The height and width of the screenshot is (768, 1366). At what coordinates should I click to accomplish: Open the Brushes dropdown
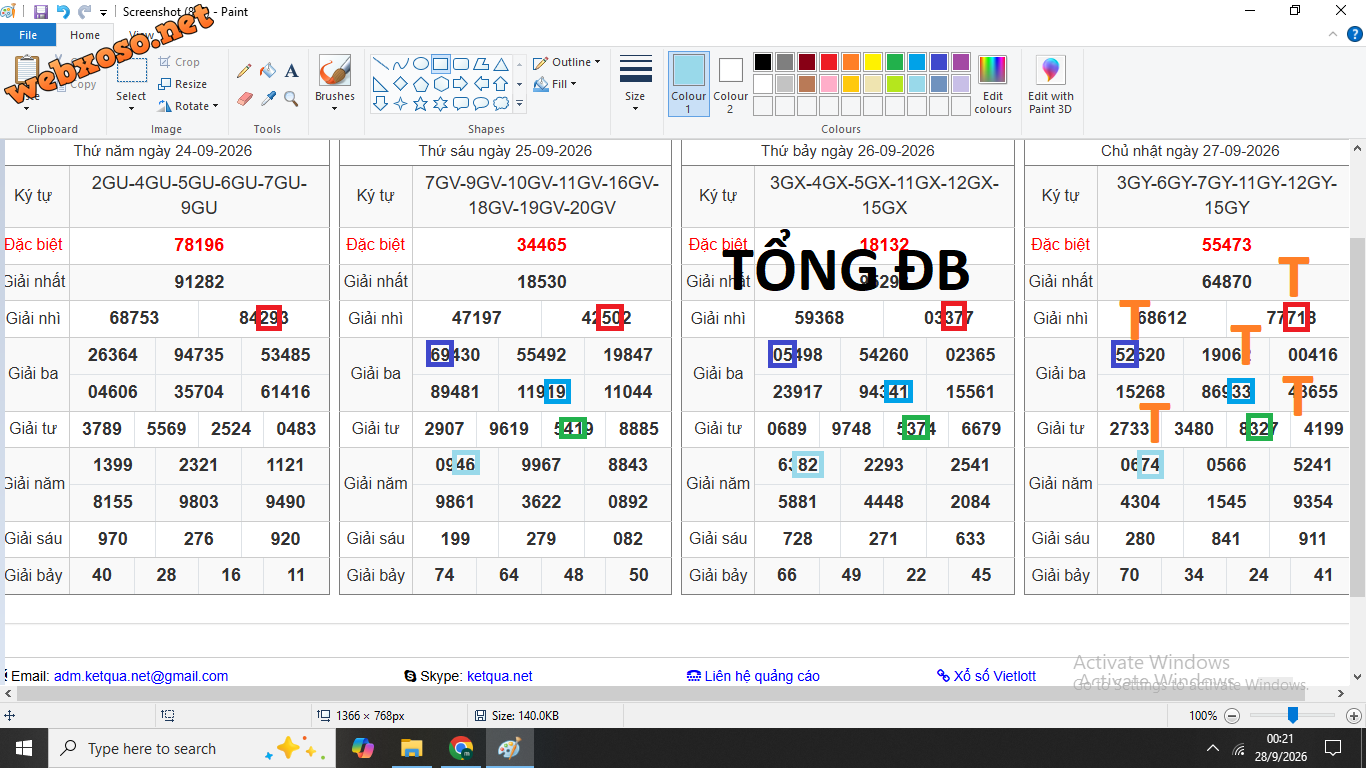tap(335, 109)
